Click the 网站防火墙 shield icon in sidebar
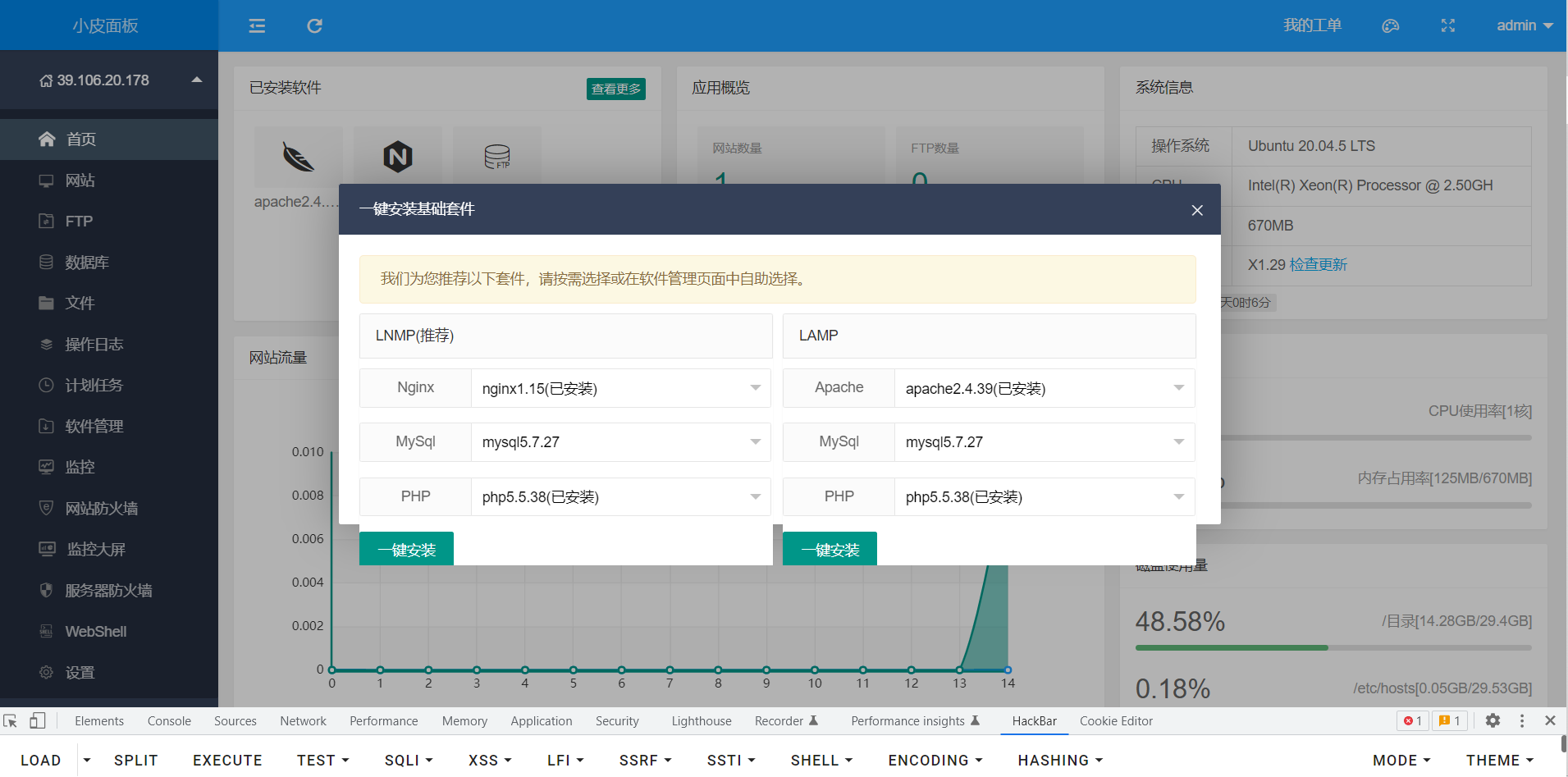1568x777 pixels. [x=46, y=508]
